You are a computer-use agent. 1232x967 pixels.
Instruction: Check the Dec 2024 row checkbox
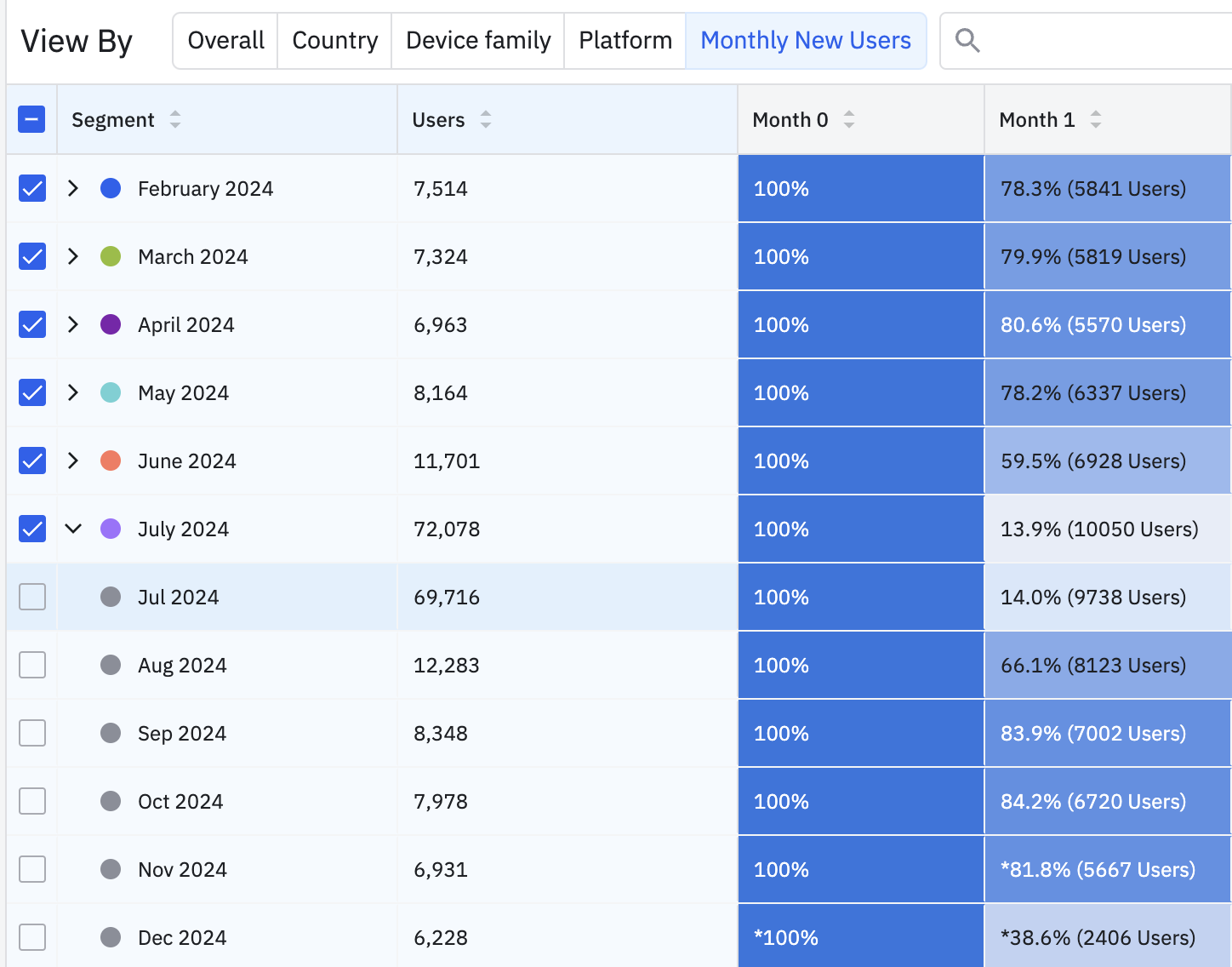pyautogui.click(x=32, y=937)
